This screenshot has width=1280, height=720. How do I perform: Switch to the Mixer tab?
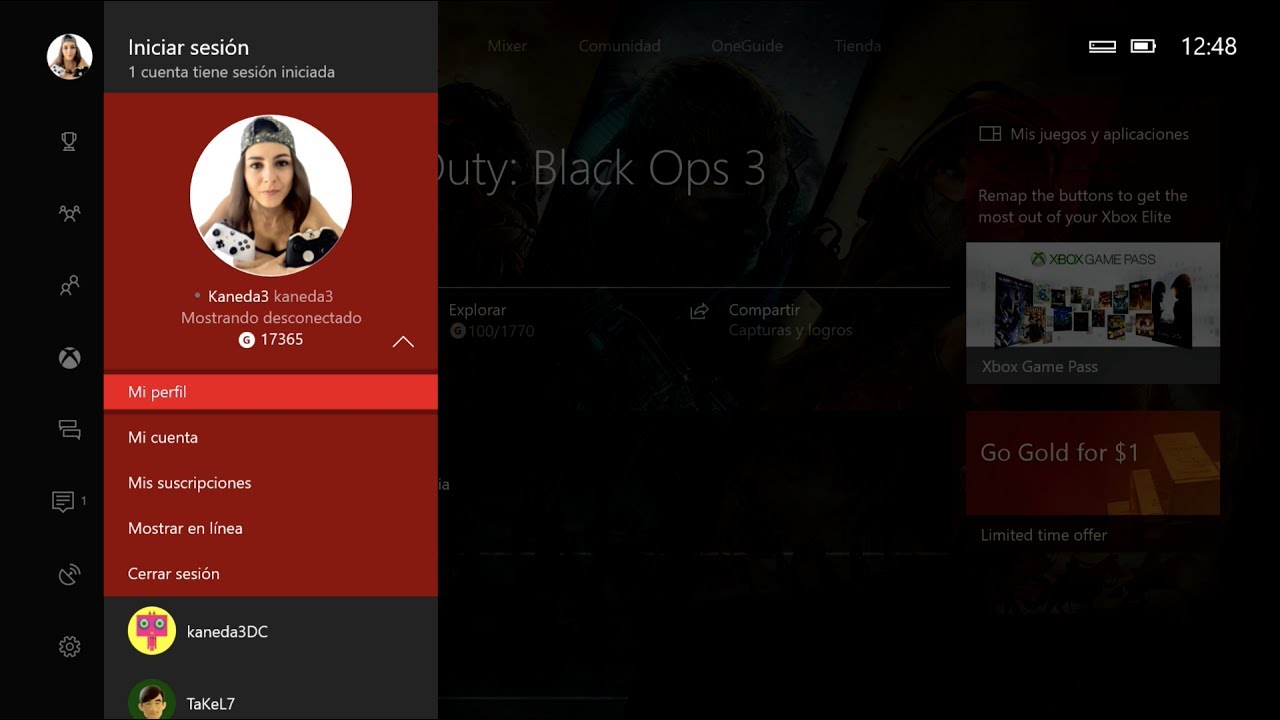tap(507, 46)
